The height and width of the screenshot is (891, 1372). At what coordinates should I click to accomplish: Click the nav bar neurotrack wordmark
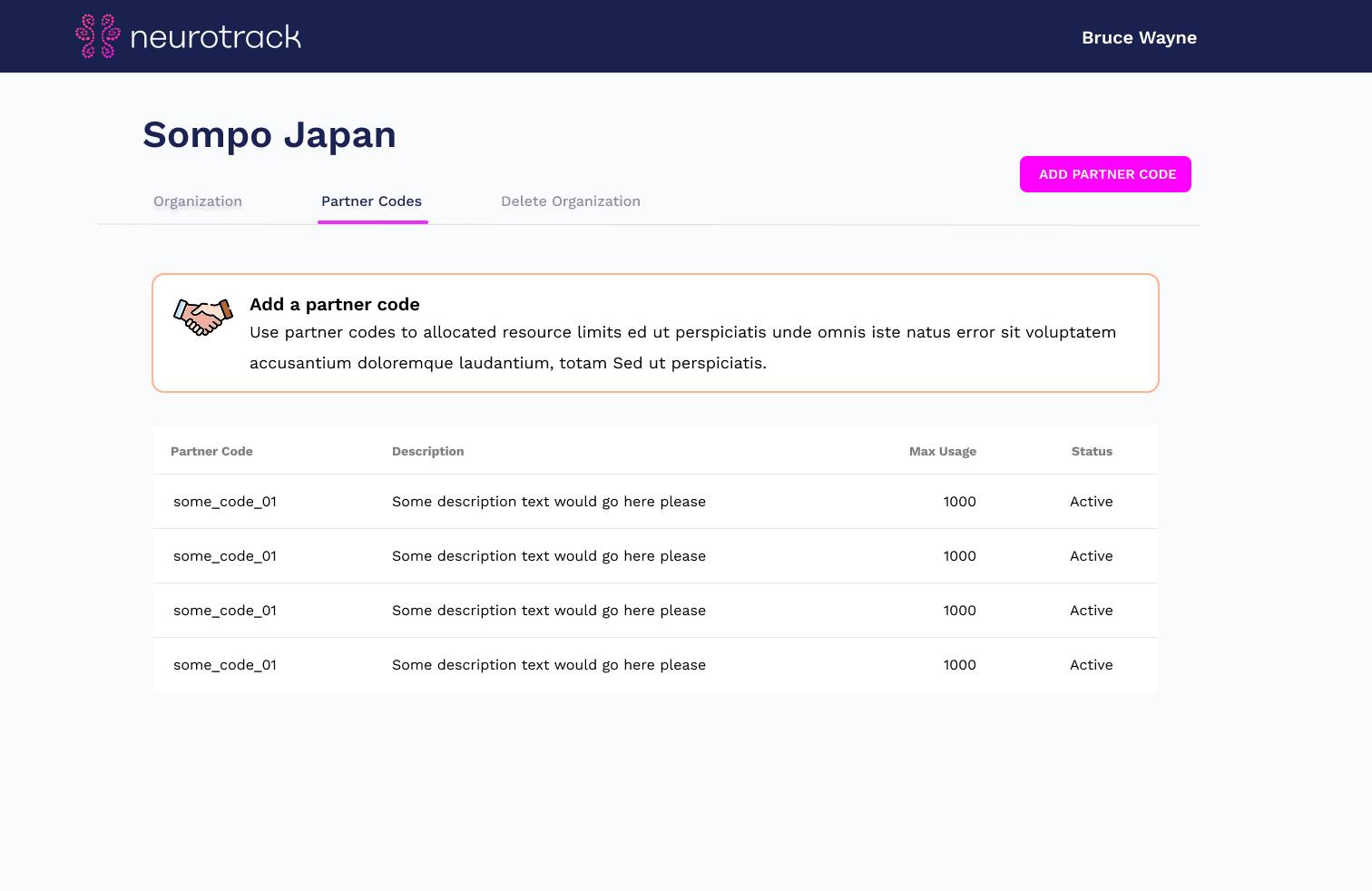[216, 36]
